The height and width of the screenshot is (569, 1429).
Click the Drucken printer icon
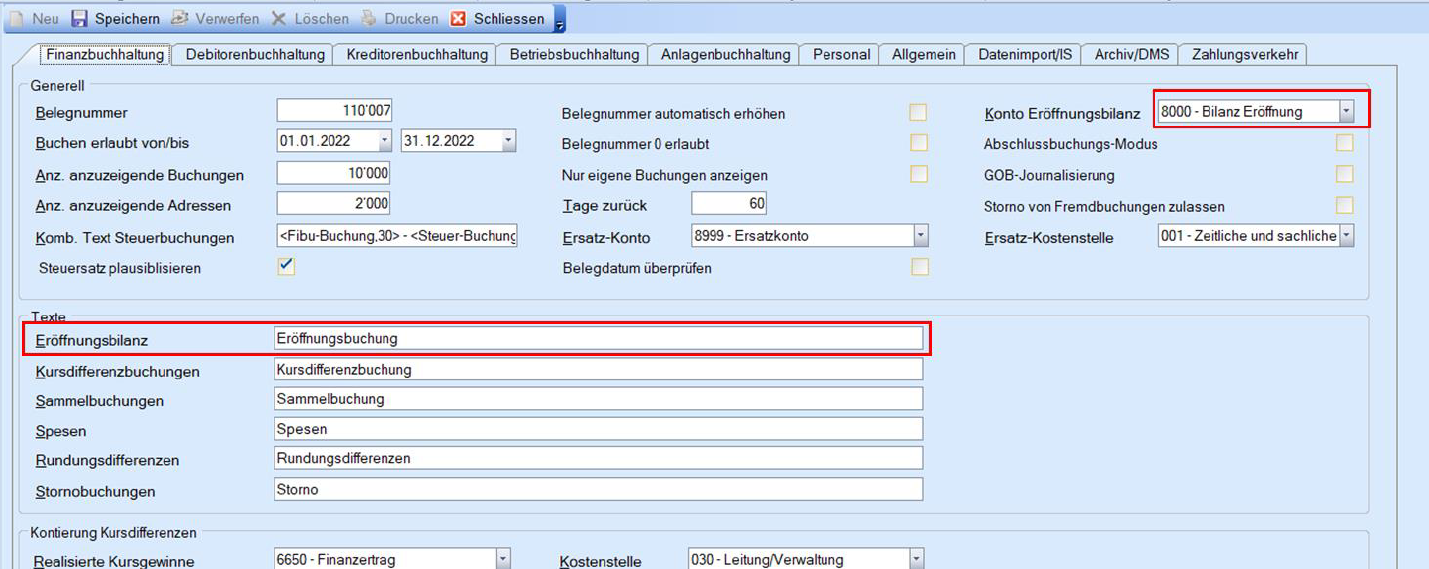click(369, 19)
